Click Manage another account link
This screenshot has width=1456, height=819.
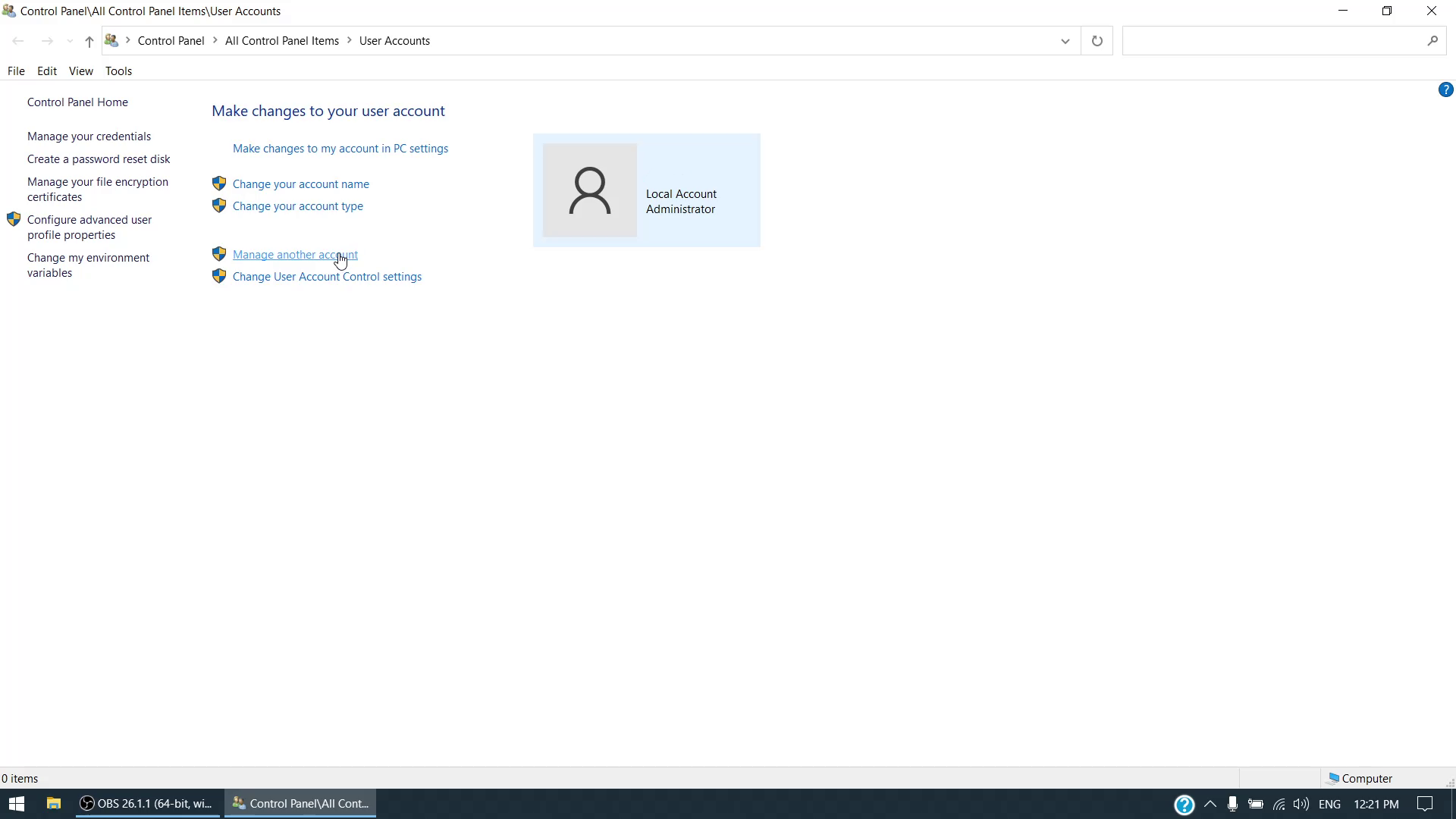click(295, 255)
